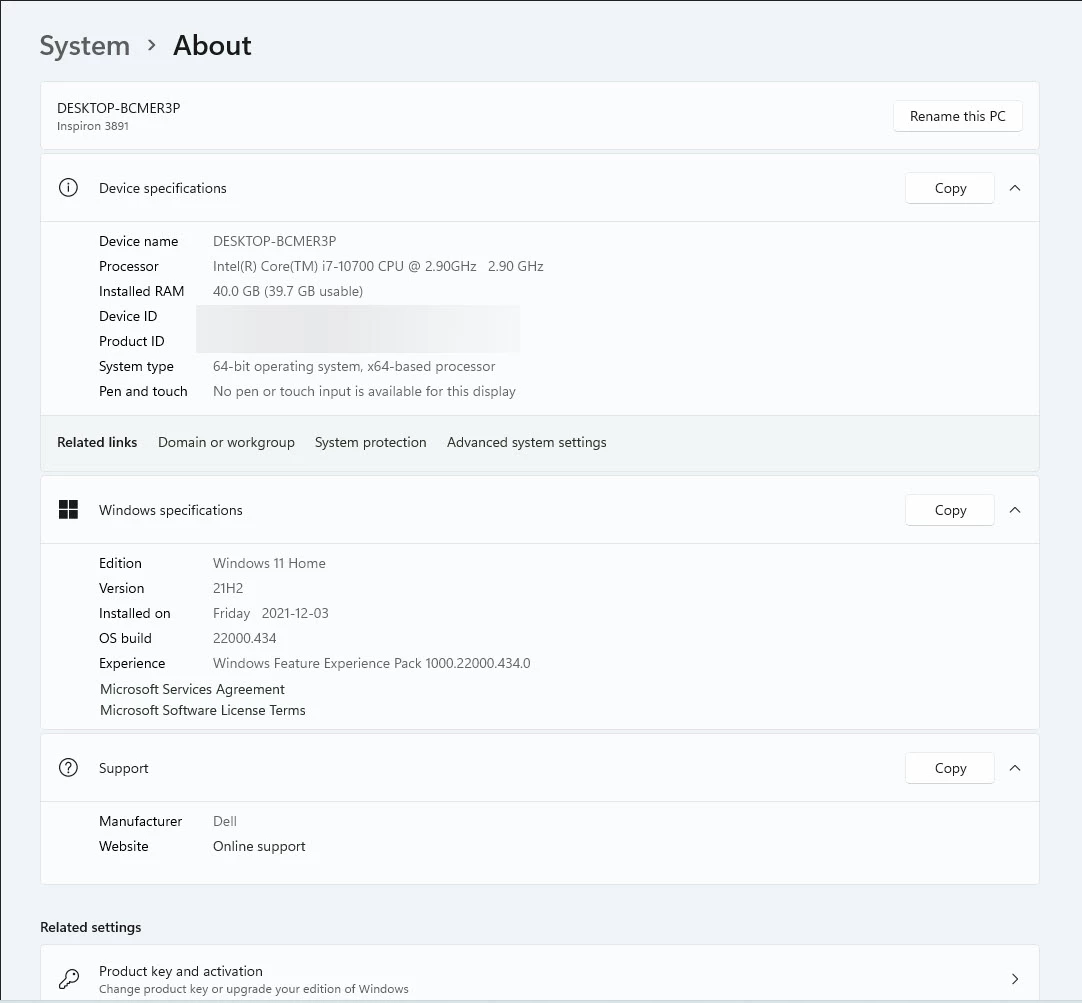Click the Device specifications heading

coord(163,188)
